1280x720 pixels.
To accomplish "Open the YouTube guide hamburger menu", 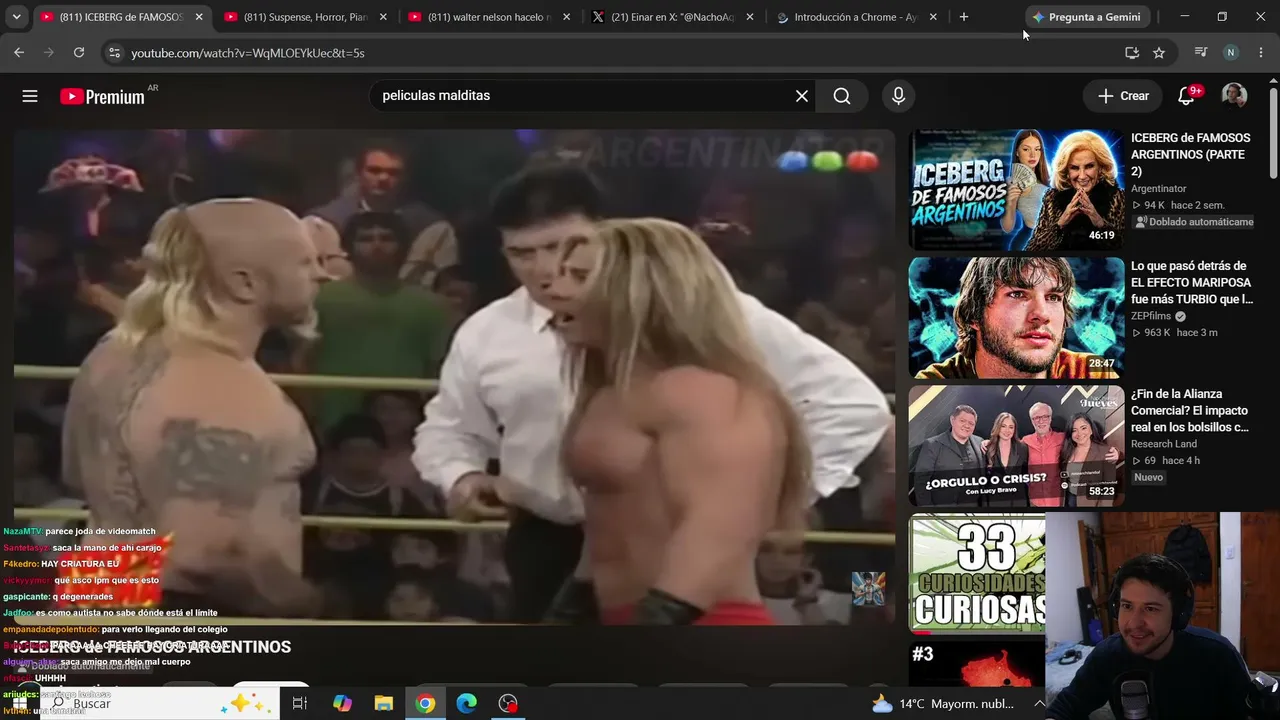I will [30, 96].
